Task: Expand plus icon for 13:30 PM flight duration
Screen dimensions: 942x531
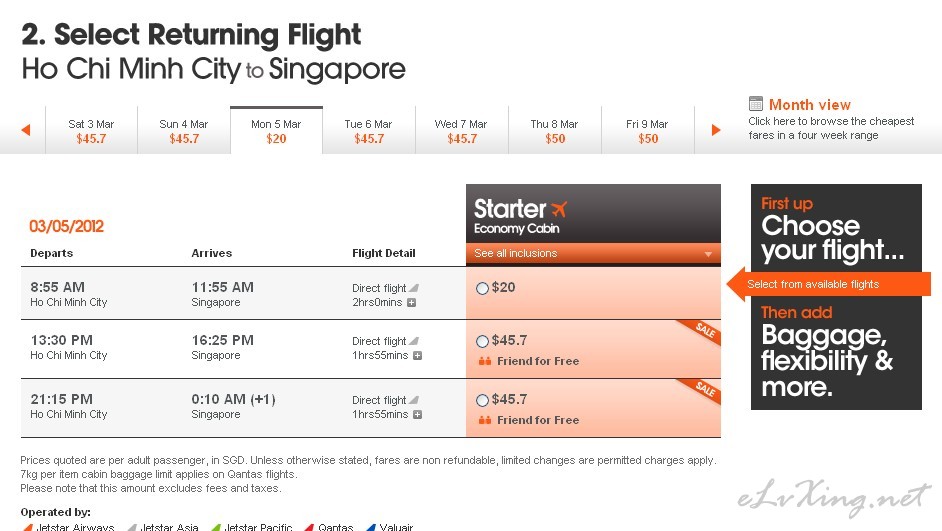Action: [418, 356]
